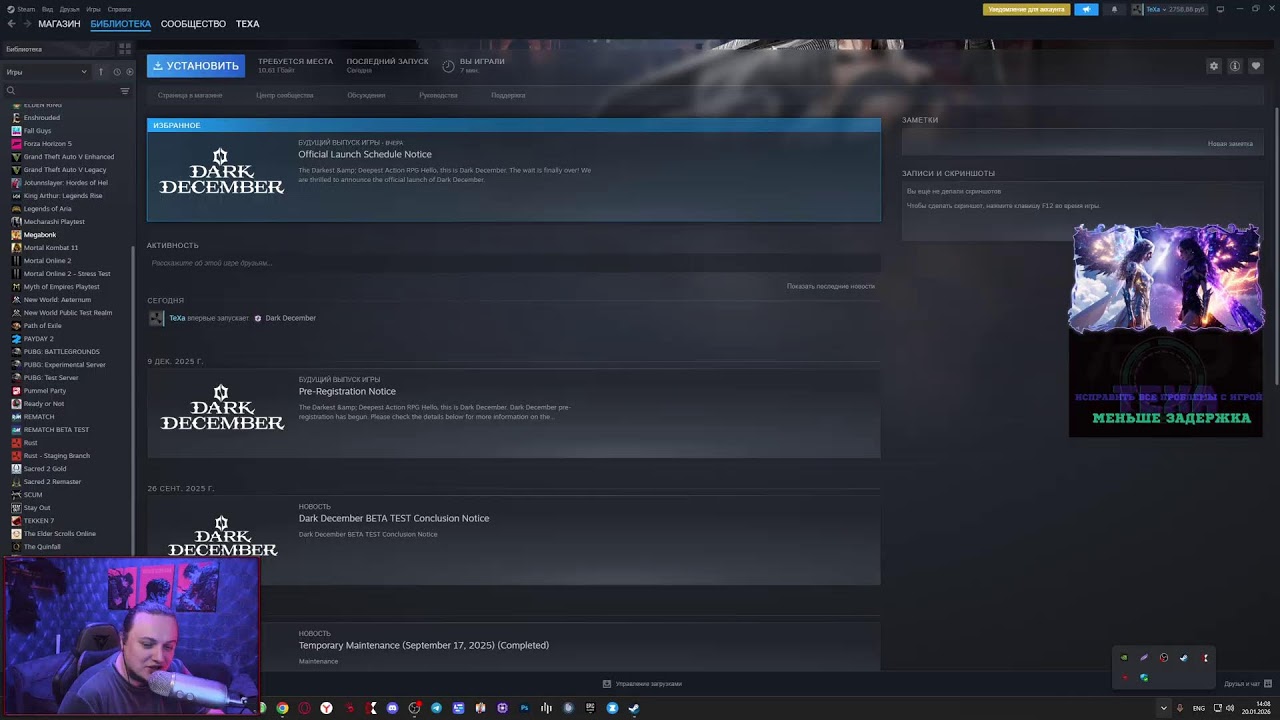Open the Сообщество tab
Screen dimensions: 1280x720
pyautogui.click(x=193, y=24)
